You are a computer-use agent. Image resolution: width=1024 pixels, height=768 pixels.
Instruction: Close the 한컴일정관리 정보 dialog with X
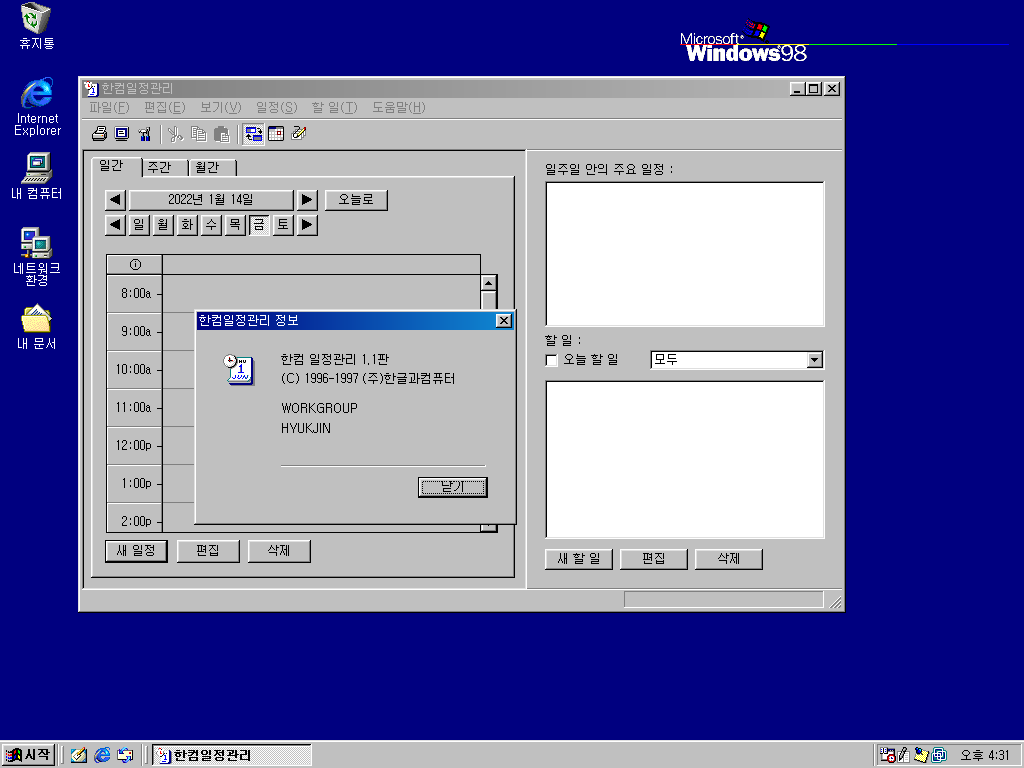[x=504, y=321]
